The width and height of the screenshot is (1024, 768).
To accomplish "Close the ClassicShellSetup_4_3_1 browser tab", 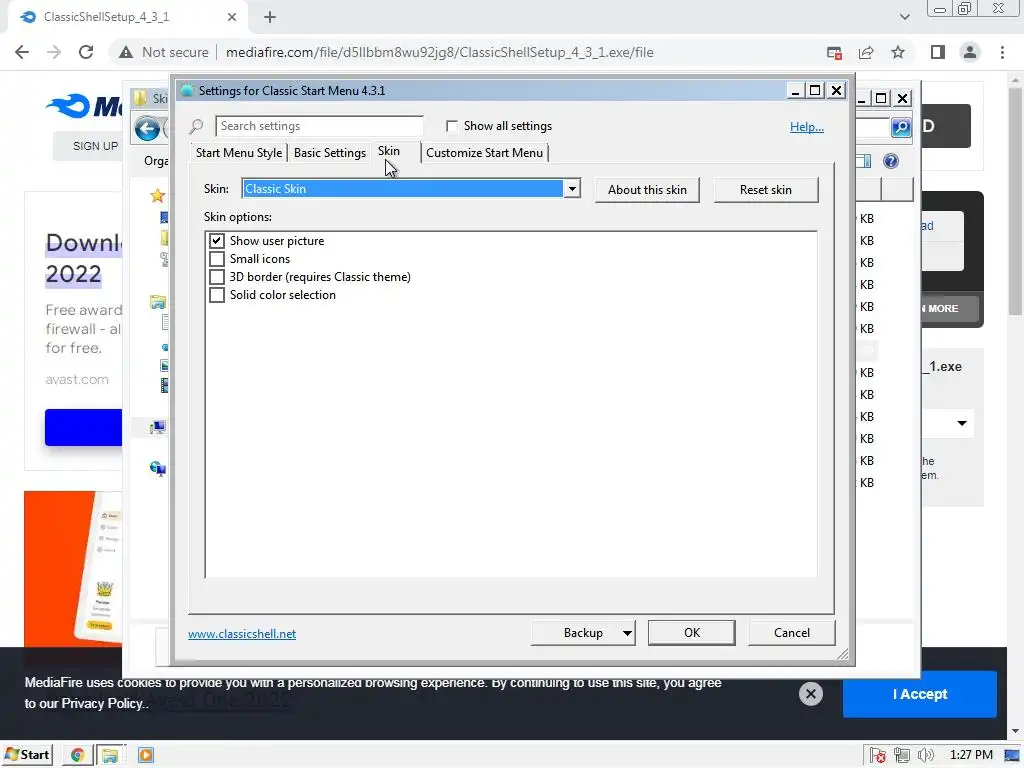I will [232, 17].
